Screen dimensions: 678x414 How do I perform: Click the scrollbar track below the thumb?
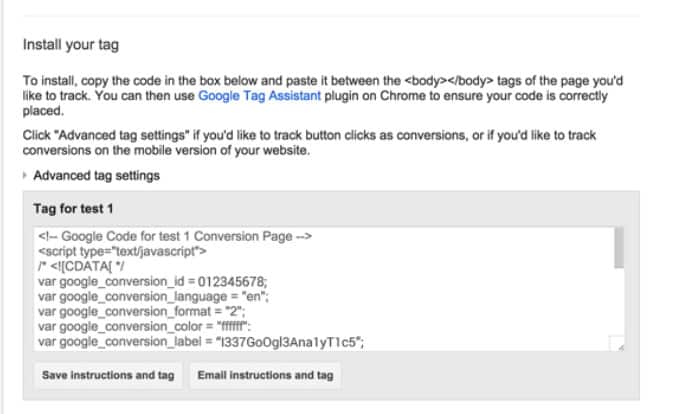coord(619,300)
